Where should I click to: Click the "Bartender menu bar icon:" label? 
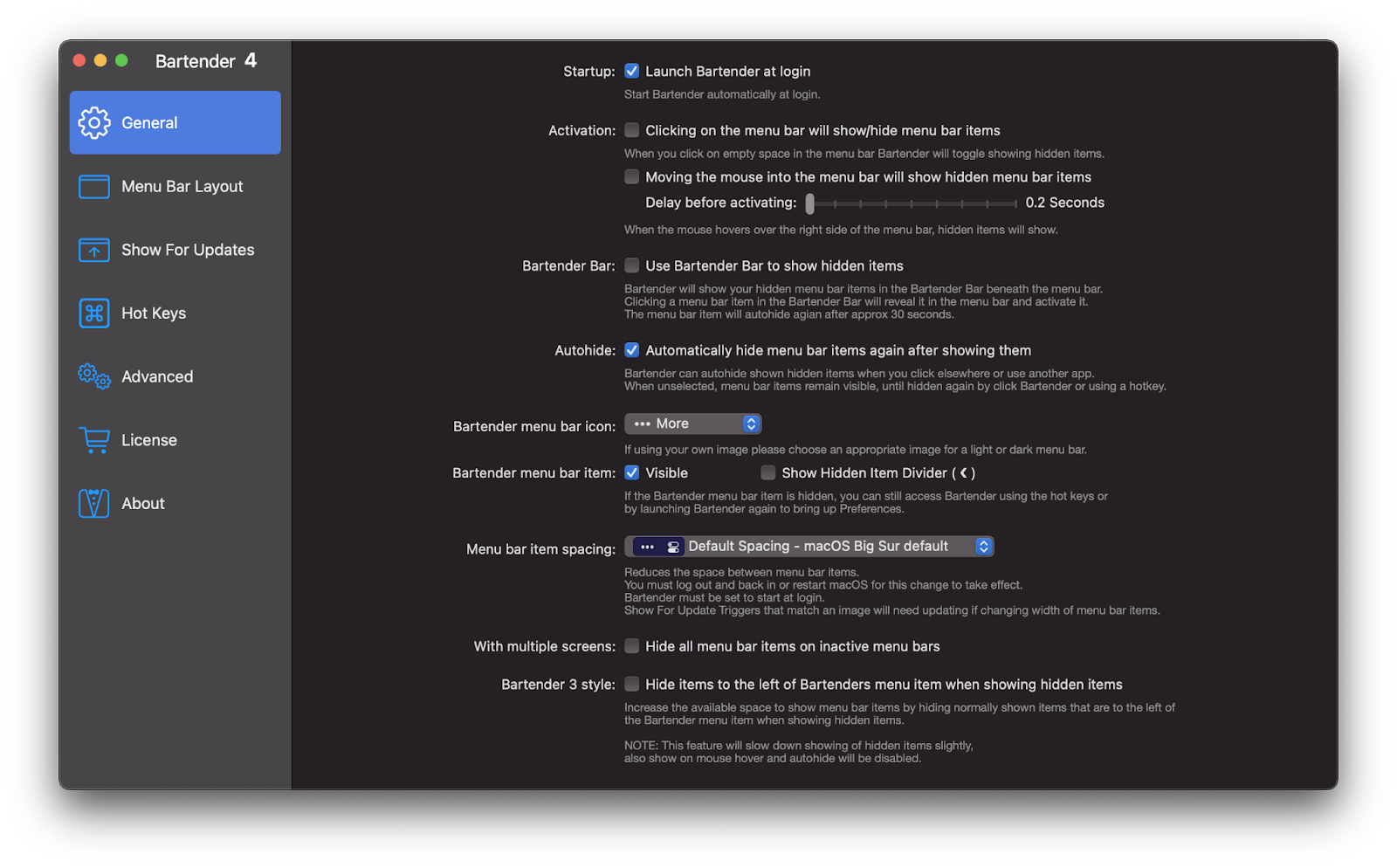point(534,427)
